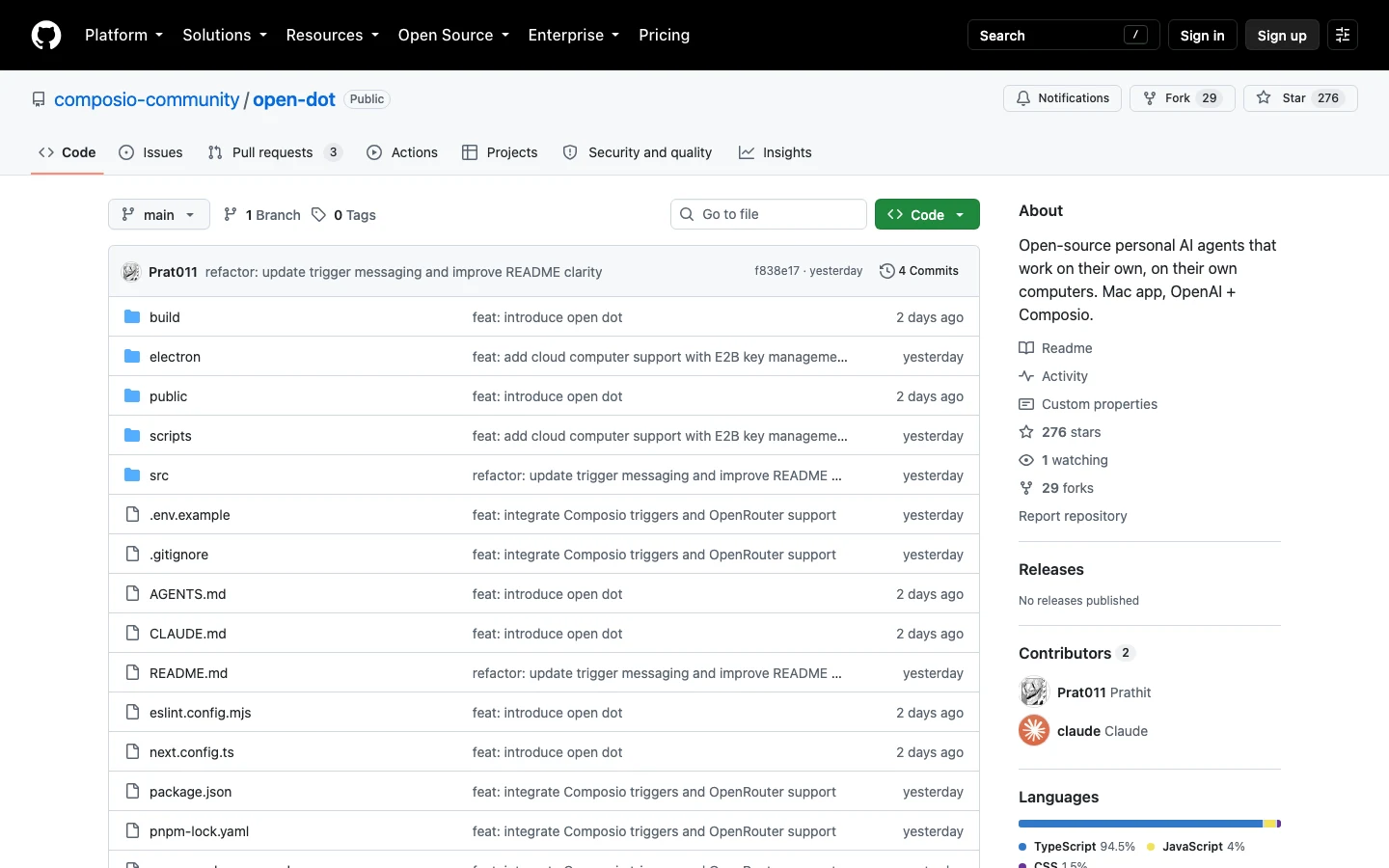Open the Insights tab
The width and height of the screenshot is (1389, 868).
pyautogui.click(x=776, y=152)
